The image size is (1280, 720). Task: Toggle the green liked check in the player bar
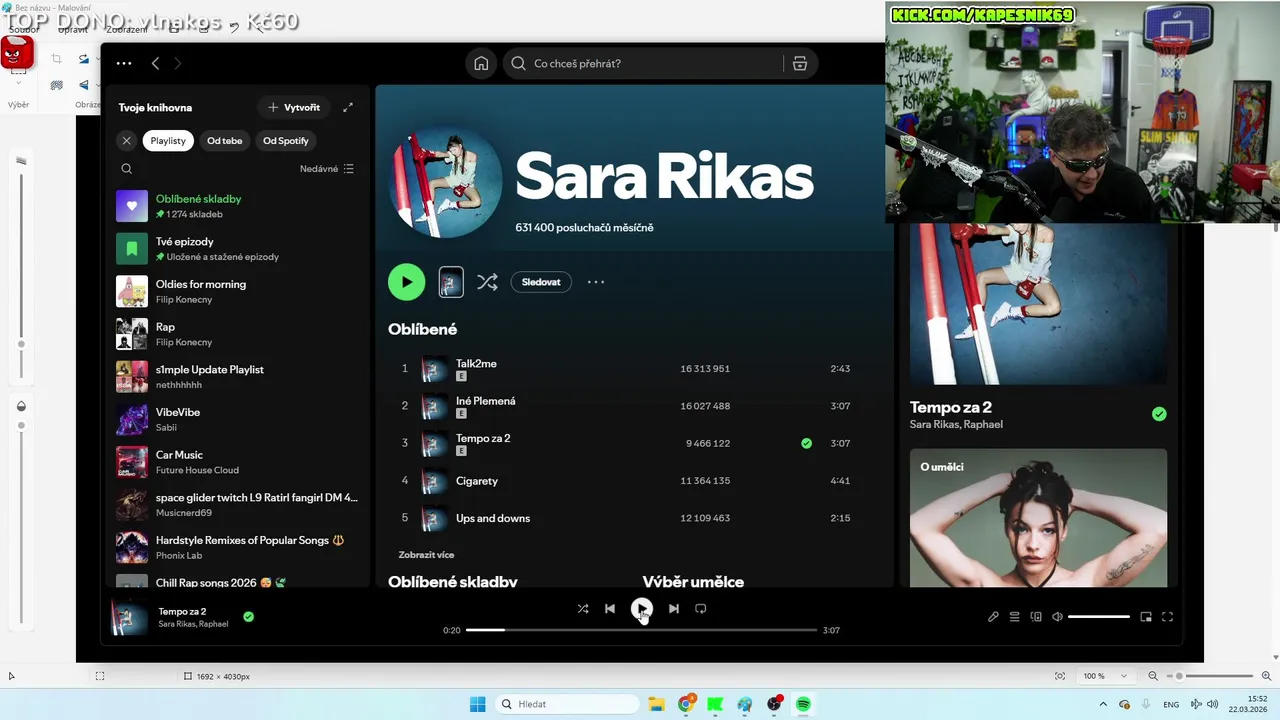point(248,617)
